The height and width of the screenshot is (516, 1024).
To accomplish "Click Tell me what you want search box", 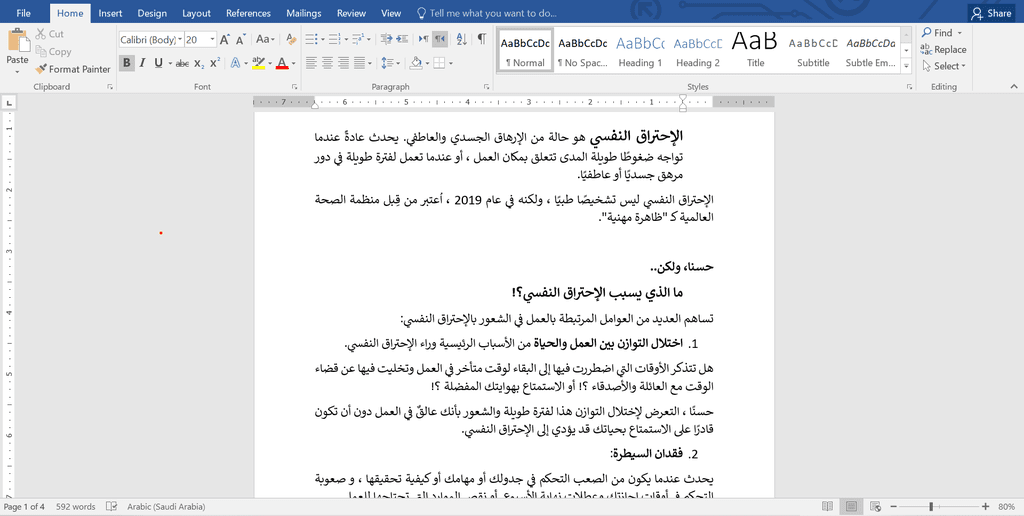I will point(487,13).
